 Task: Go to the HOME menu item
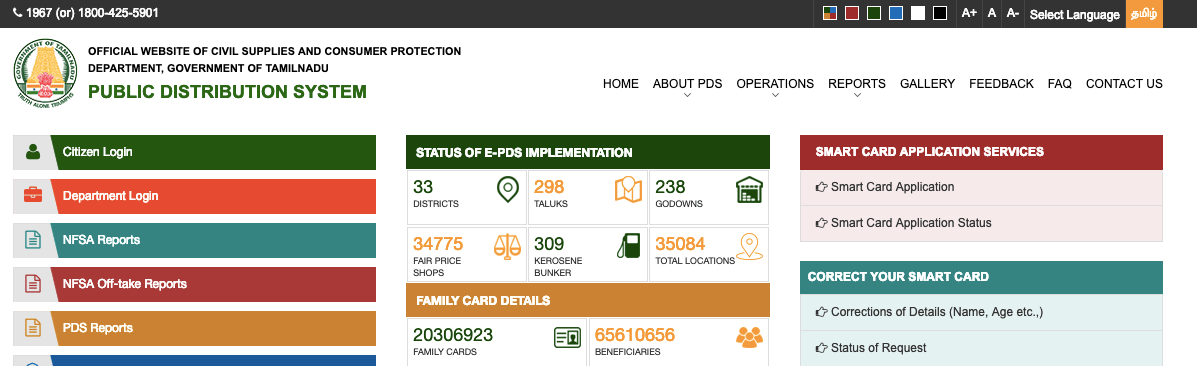621,84
